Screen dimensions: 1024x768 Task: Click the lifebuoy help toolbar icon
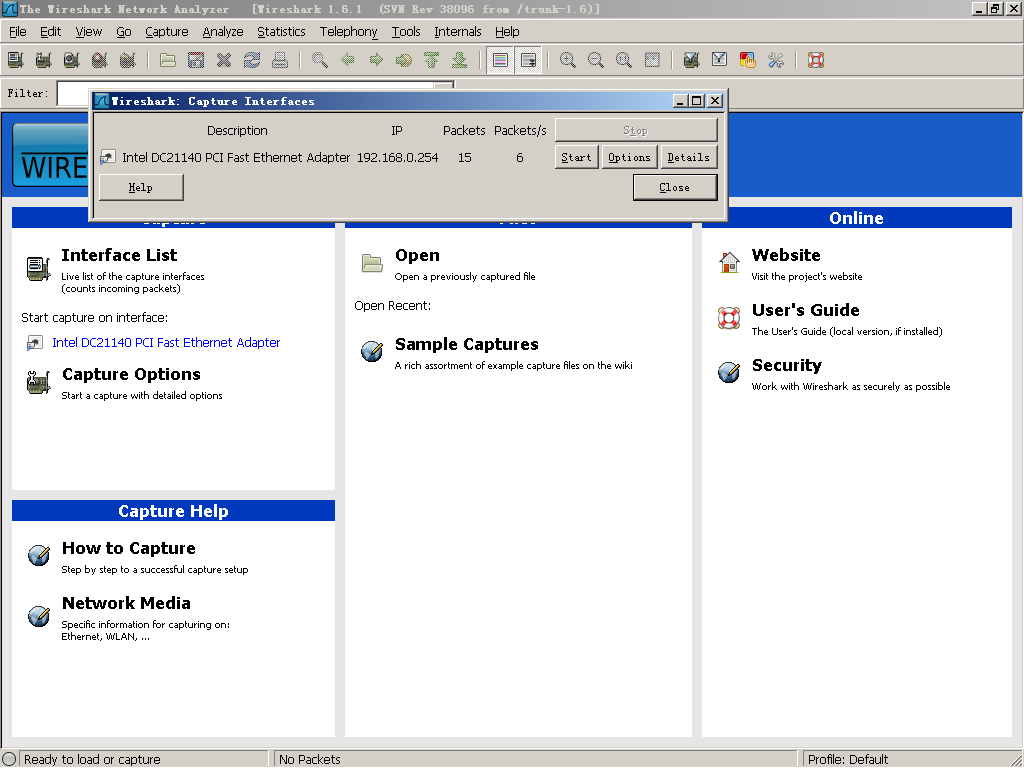click(816, 60)
